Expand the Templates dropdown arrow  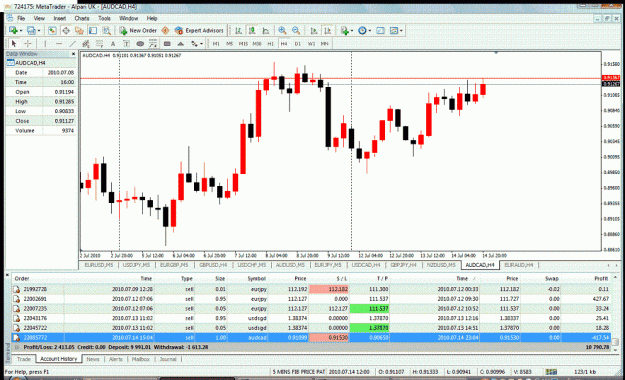click(401, 31)
